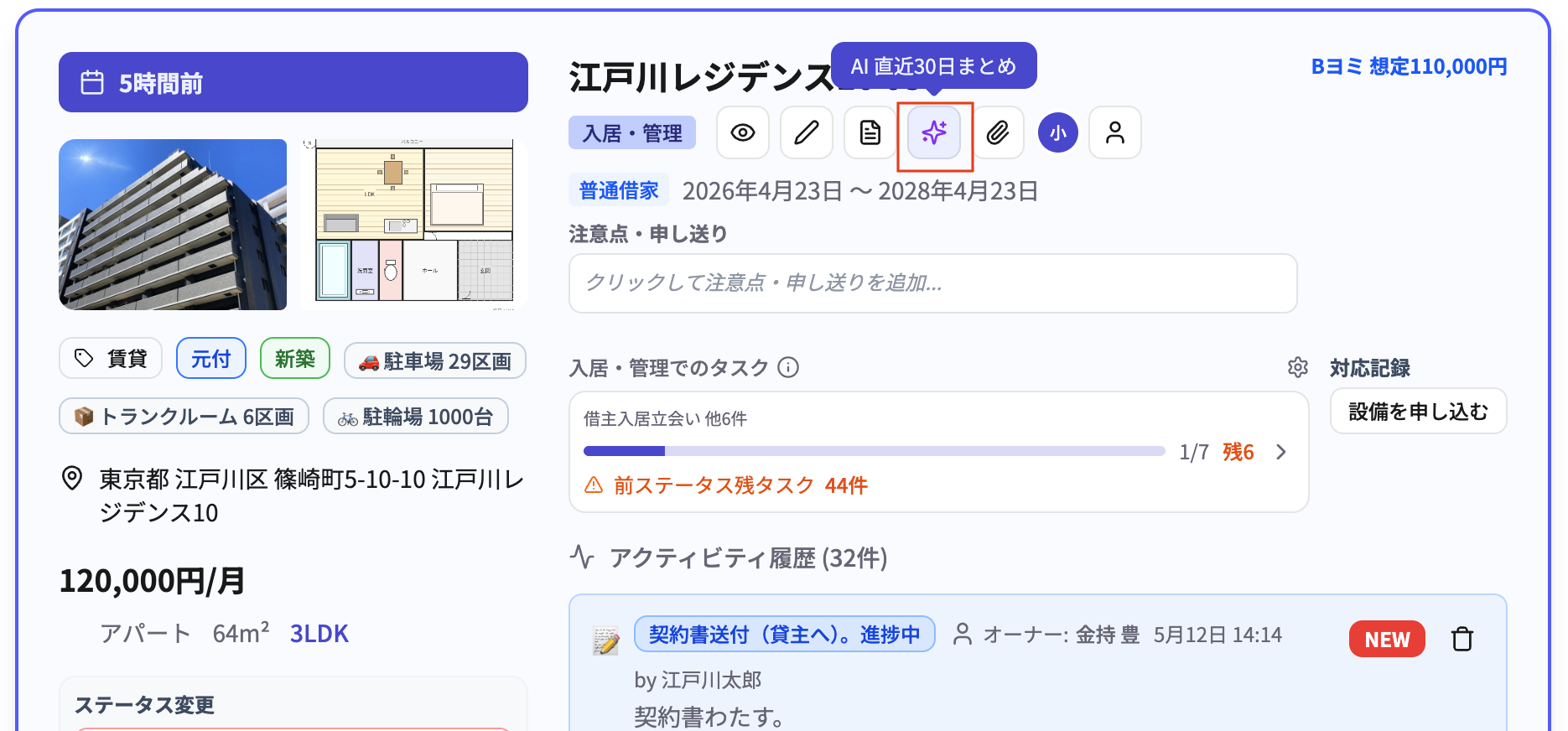Click the 元付 tag chip
Screen dimensions: 1568x731
(x=211, y=359)
